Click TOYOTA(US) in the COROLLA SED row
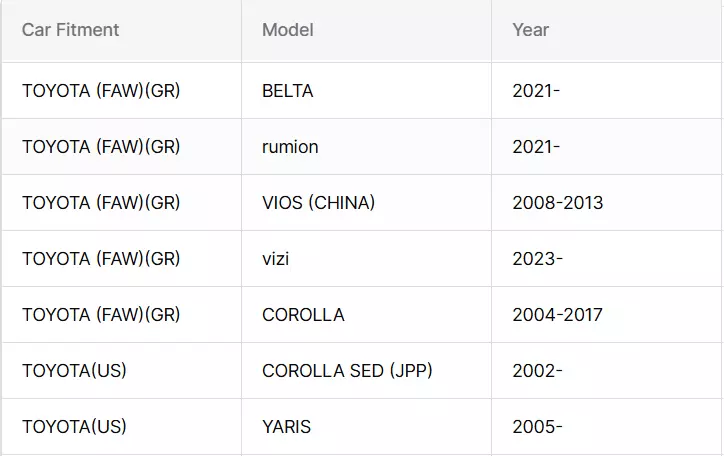The width and height of the screenshot is (724, 456). click(x=74, y=371)
